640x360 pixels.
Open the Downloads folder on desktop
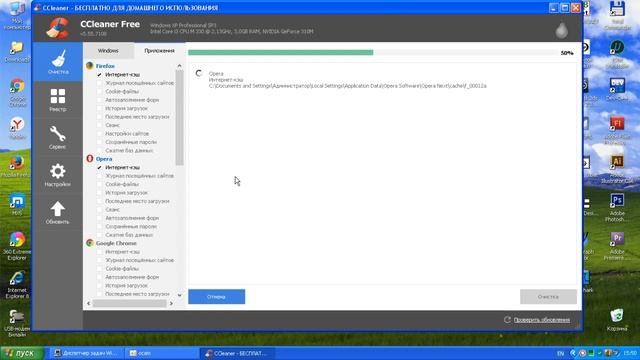click(x=17, y=52)
